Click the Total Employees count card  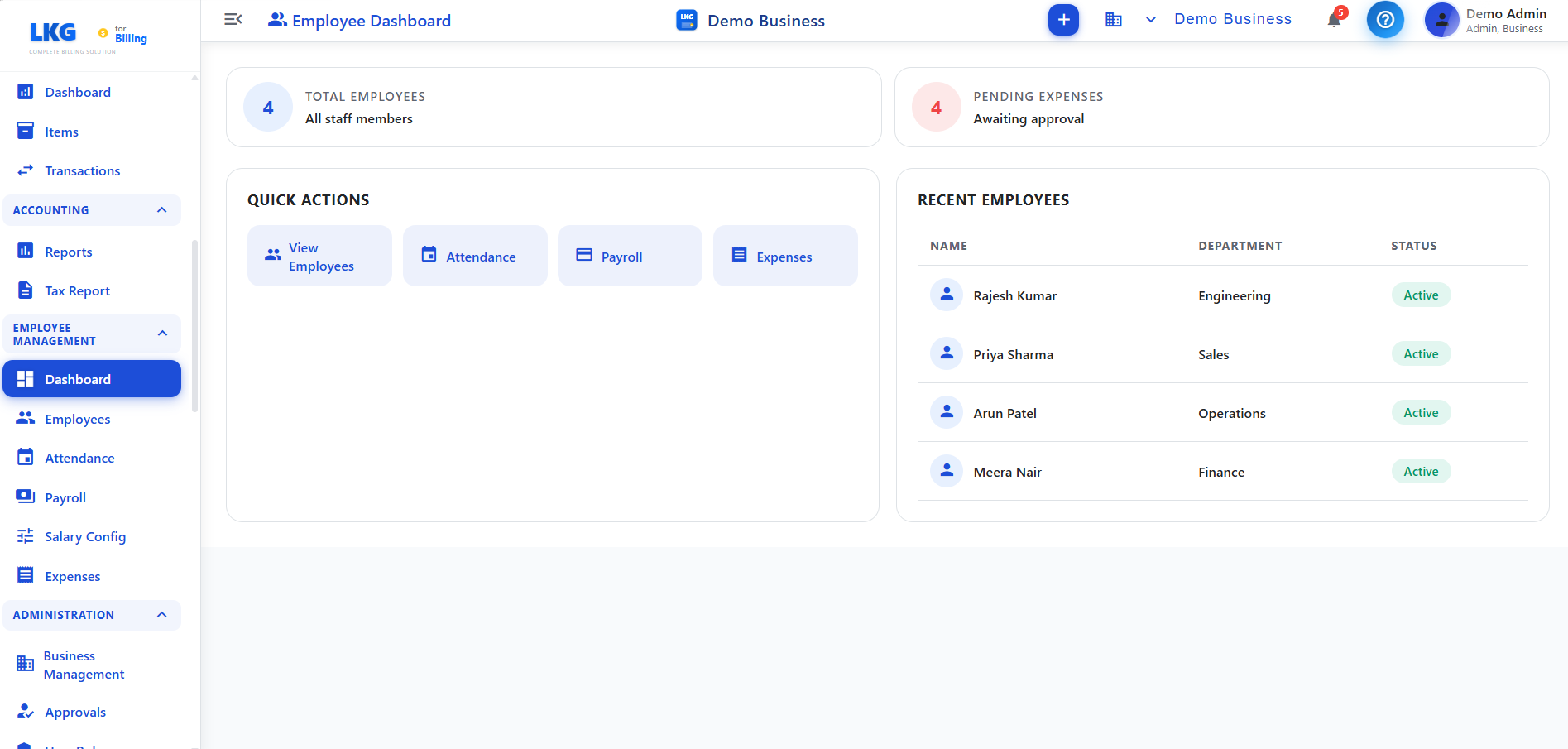click(554, 108)
